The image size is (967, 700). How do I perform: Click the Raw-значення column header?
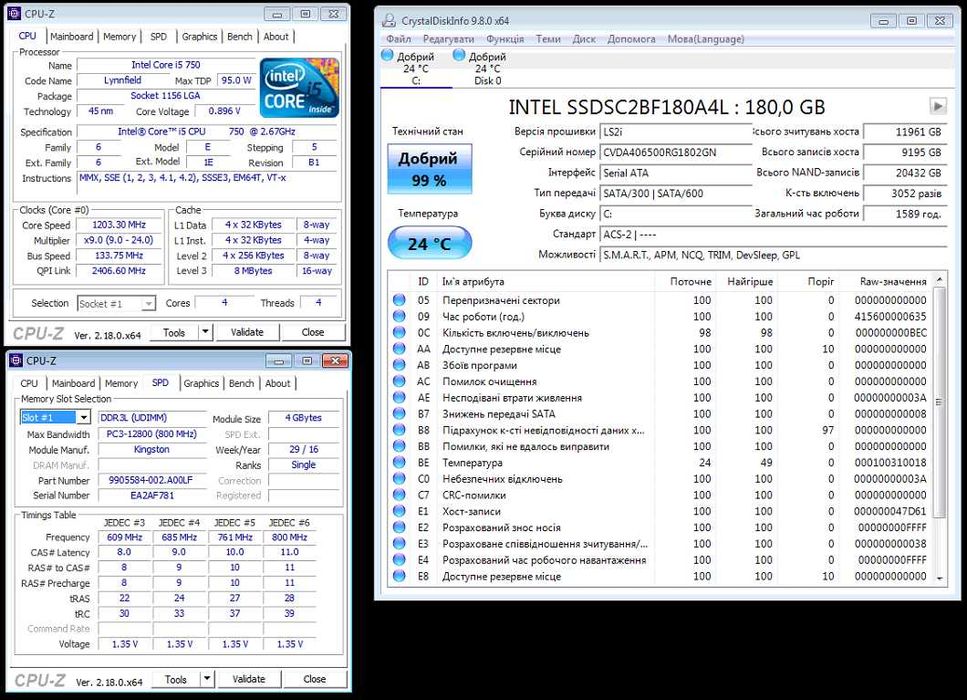[x=893, y=281]
